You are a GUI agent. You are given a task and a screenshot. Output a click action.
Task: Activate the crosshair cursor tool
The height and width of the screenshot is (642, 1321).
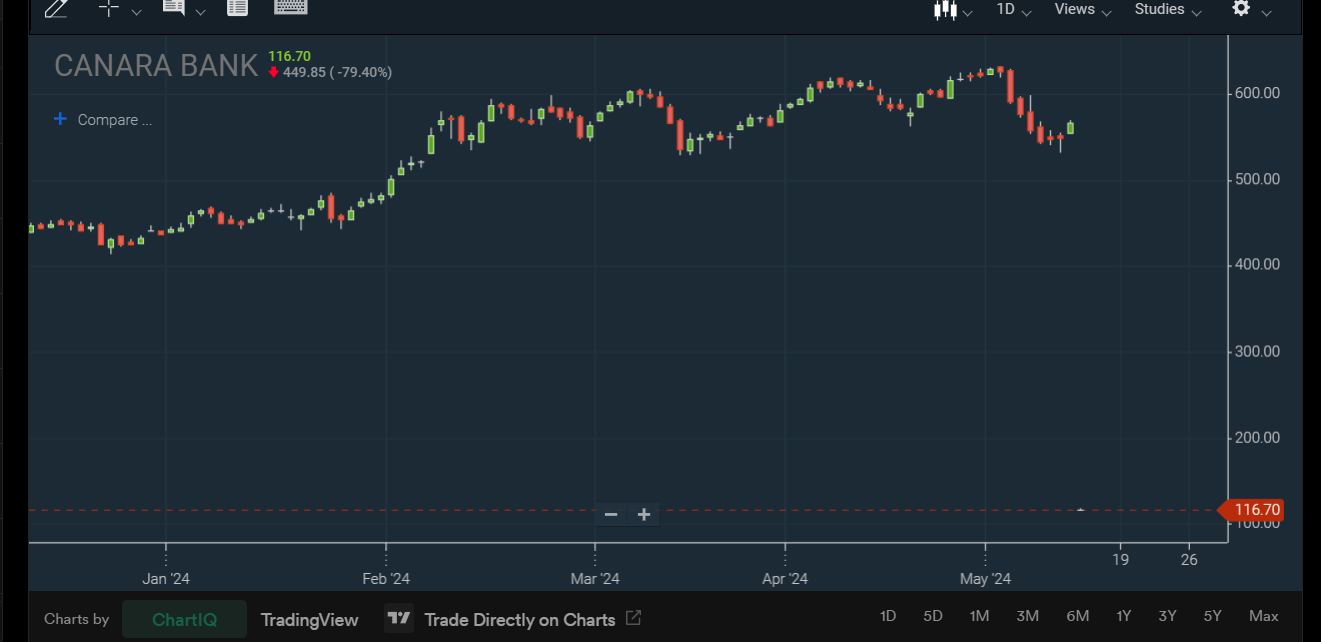[x=109, y=9]
